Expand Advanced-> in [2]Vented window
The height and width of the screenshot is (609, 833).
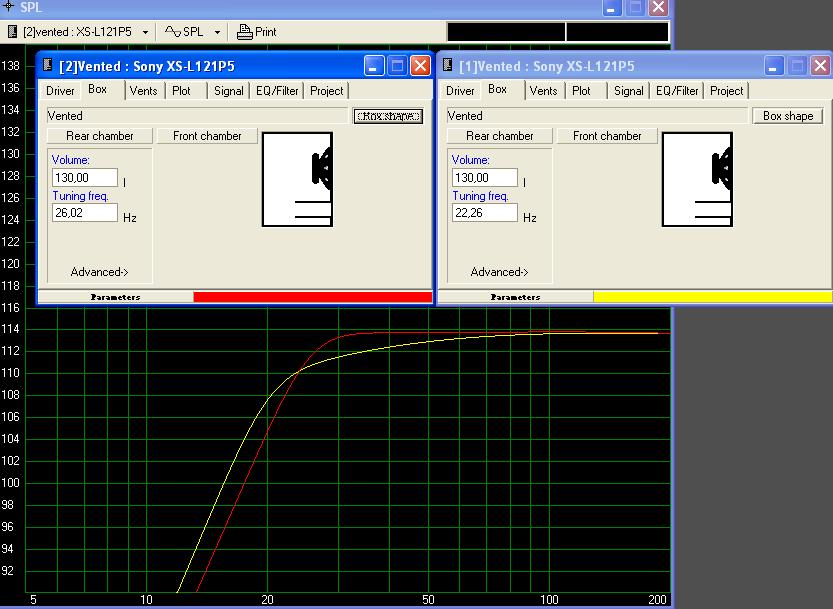tap(100, 272)
